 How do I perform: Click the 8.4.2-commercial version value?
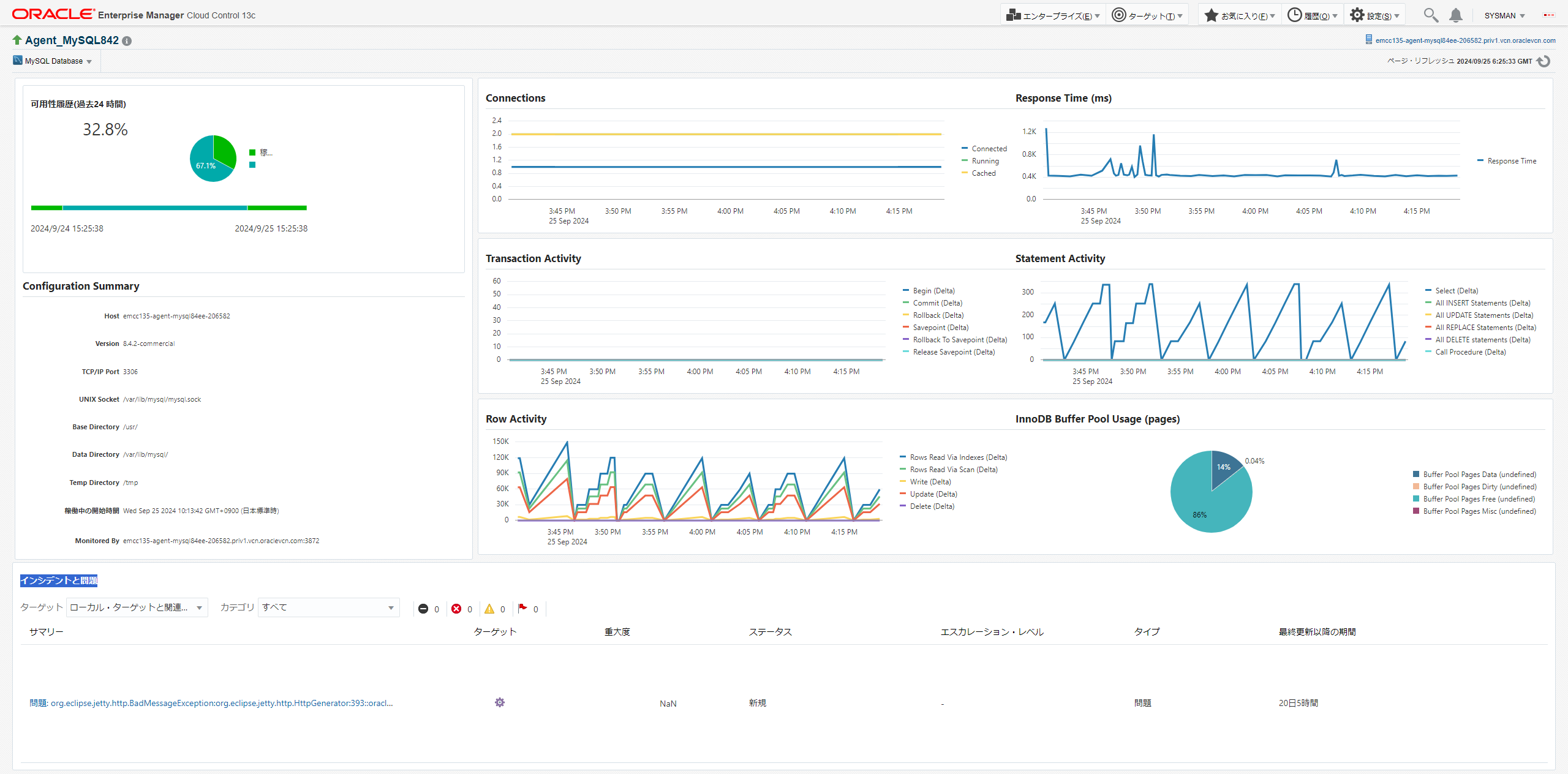tap(149, 344)
